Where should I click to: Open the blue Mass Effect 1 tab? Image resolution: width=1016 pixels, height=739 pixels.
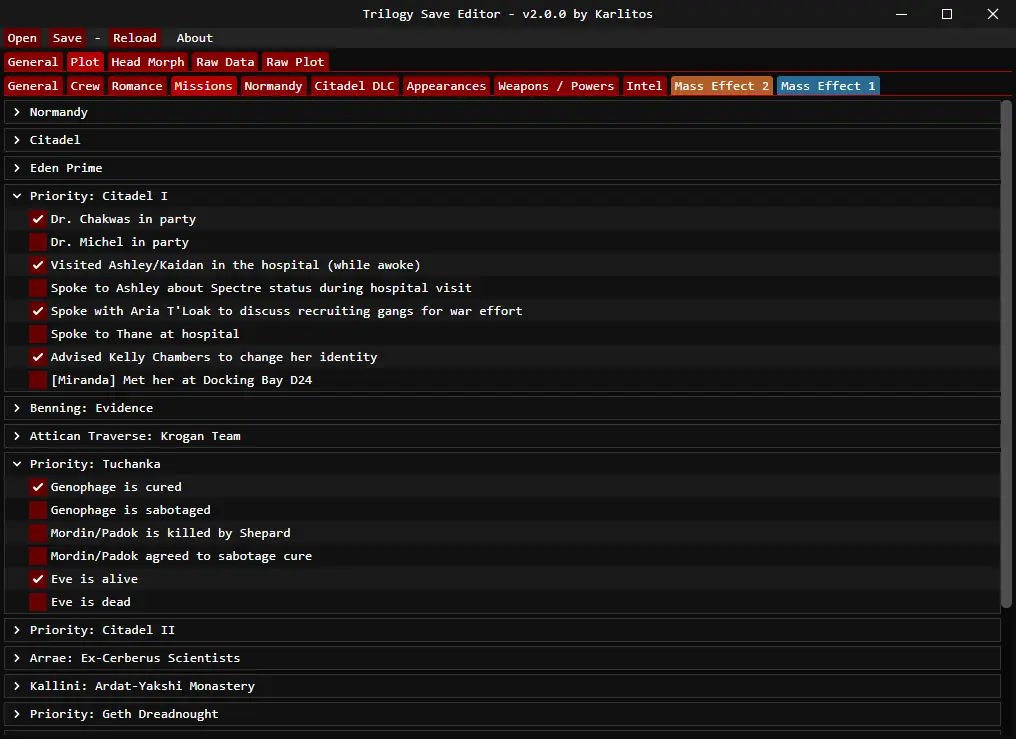(828, 85)
